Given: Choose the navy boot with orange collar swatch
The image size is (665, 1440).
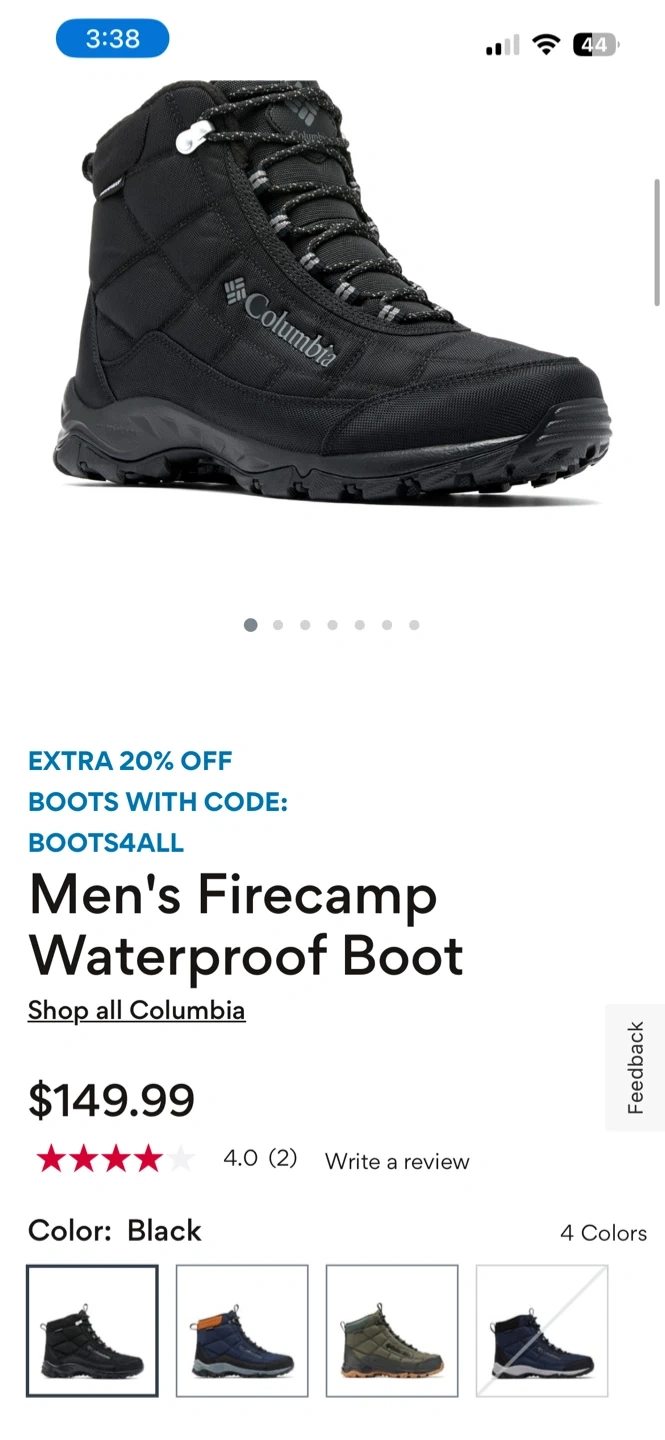Looking at the screenshot, I should 242,1331.
